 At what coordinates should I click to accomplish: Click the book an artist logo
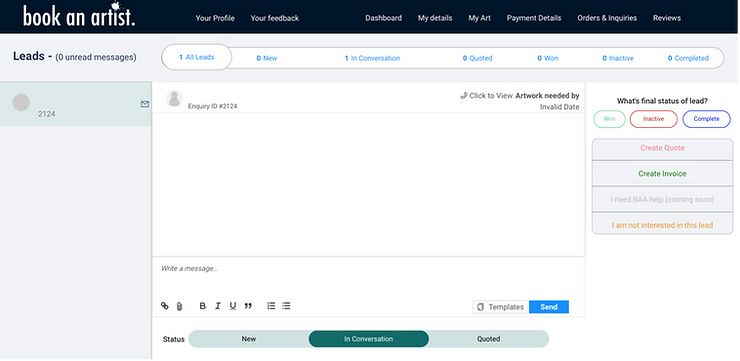(x=79, y=14)
